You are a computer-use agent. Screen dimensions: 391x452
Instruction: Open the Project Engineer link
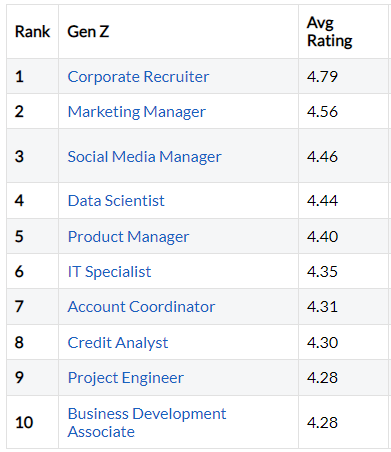[x=126, y=378]
